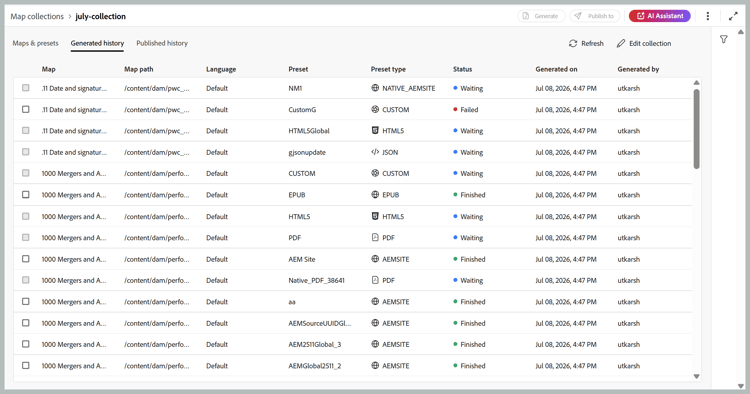Select checkbox of the AEMSourceUUIDGl row

click(x=26, y=323)
